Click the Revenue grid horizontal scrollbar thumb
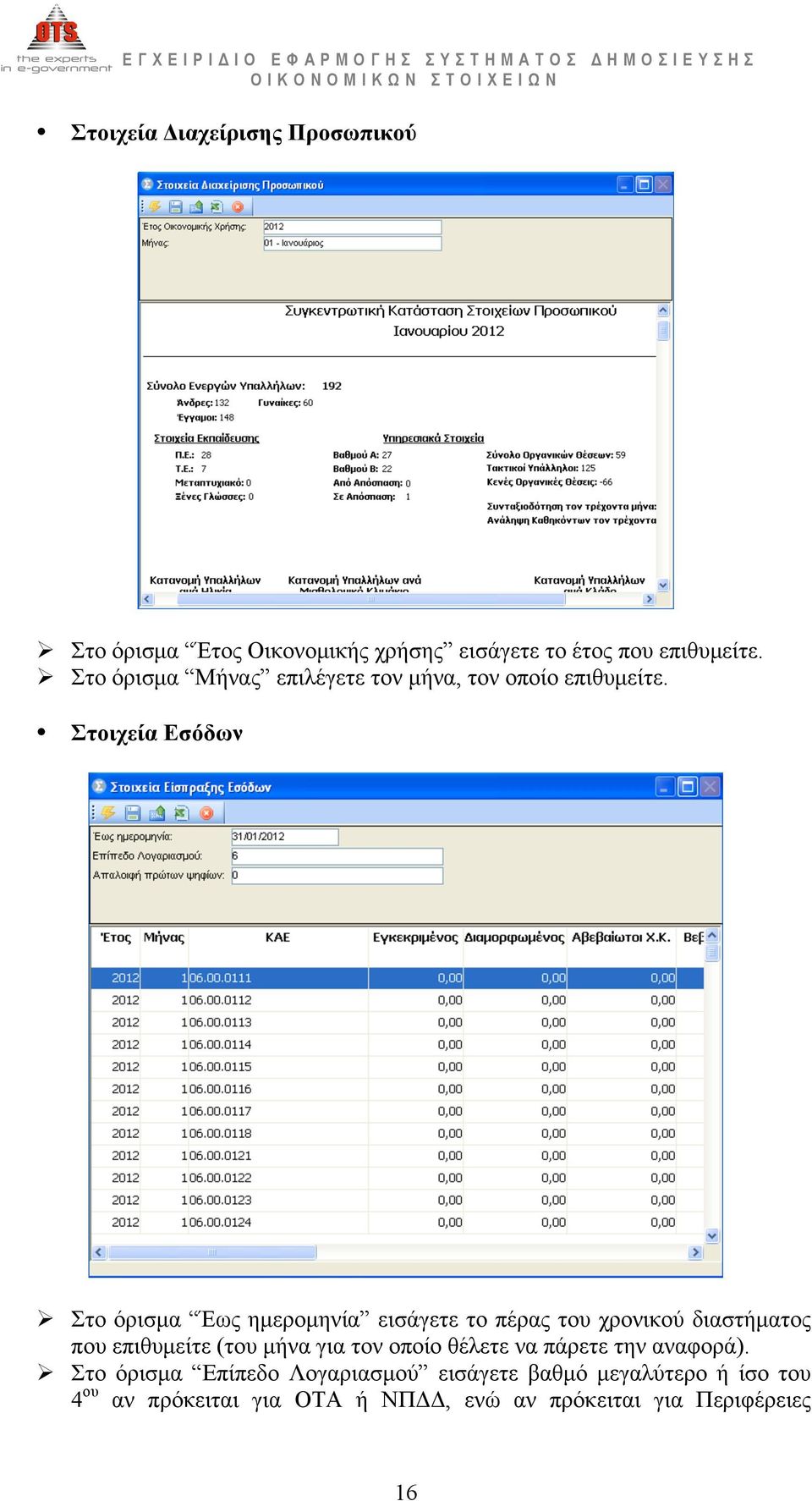 [x=211, y=1252]
